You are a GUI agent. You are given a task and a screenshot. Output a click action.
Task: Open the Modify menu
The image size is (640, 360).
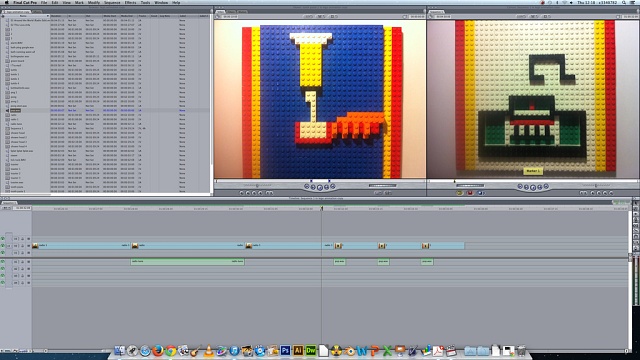pos(94,2)
